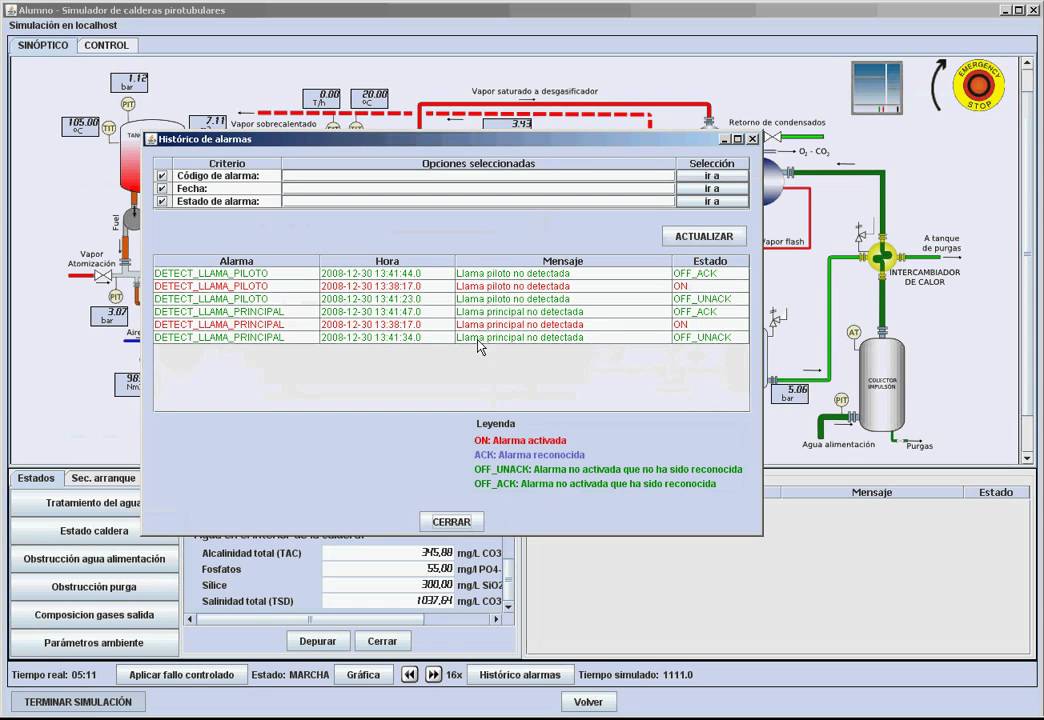Open the Sec. arranque tab

(103, 478)
